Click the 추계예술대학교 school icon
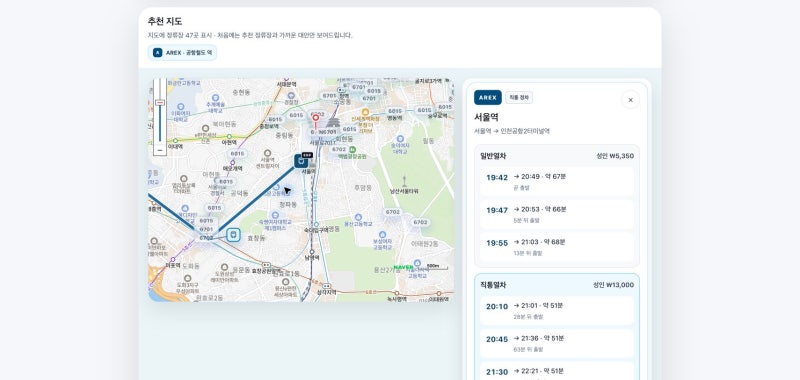 (215, 97)
